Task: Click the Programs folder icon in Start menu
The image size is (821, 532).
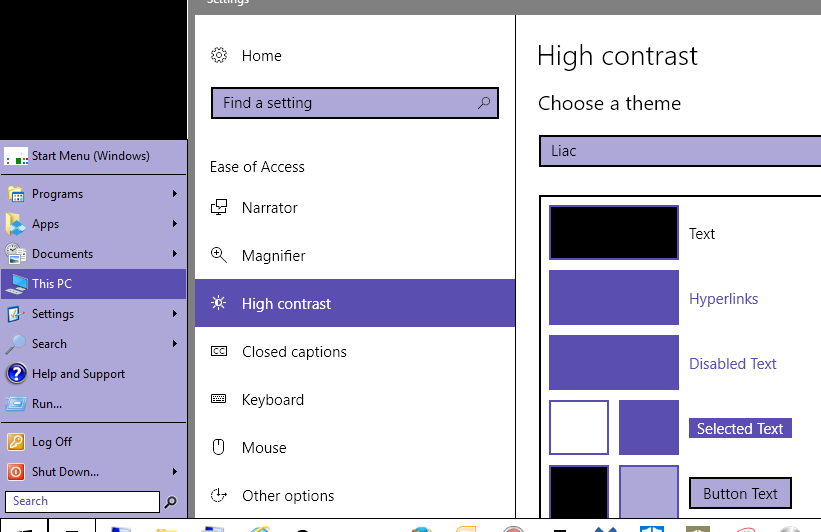Action: pos(16,194)
